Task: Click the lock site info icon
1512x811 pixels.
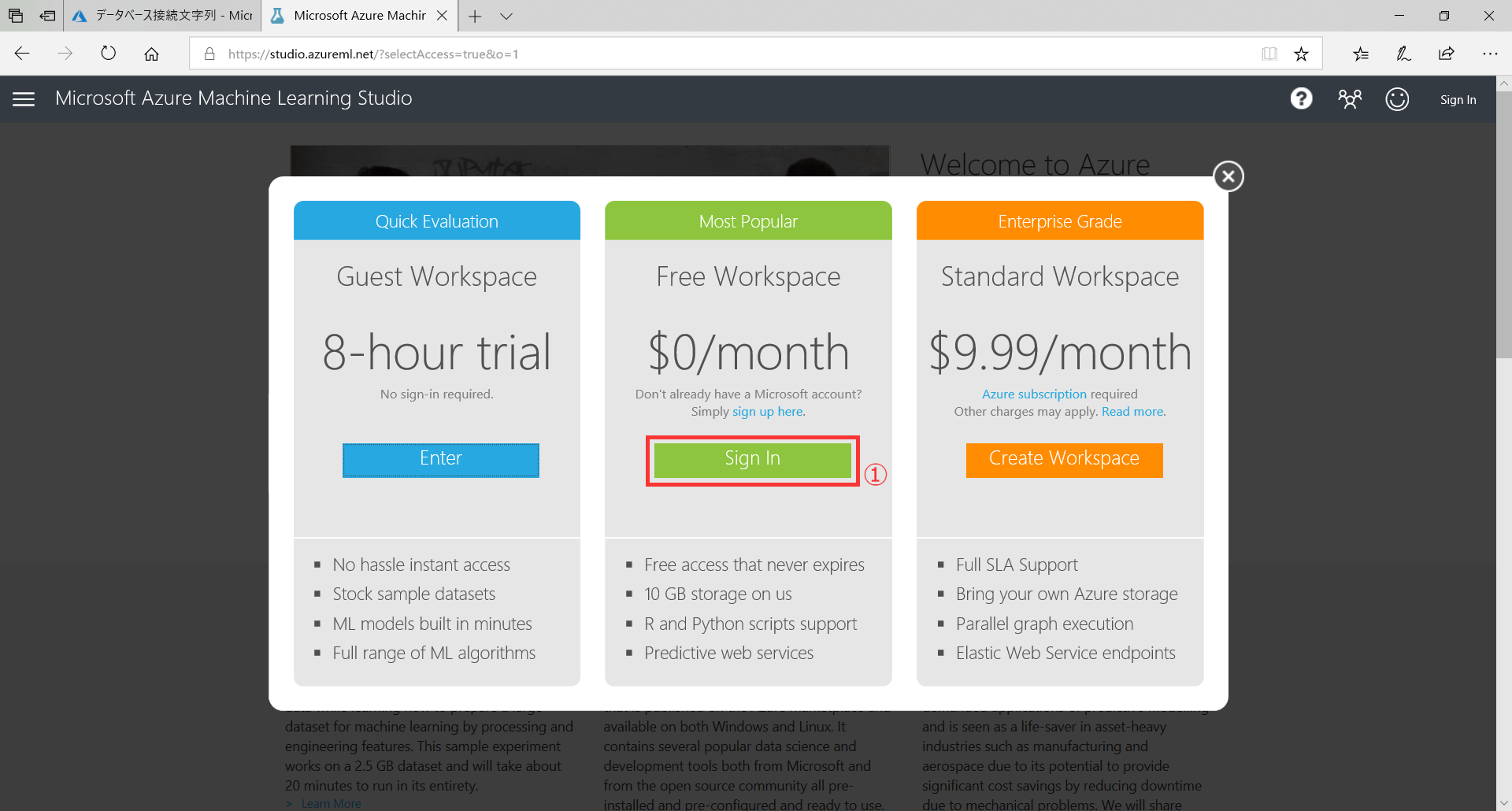Action: (209, 54)
